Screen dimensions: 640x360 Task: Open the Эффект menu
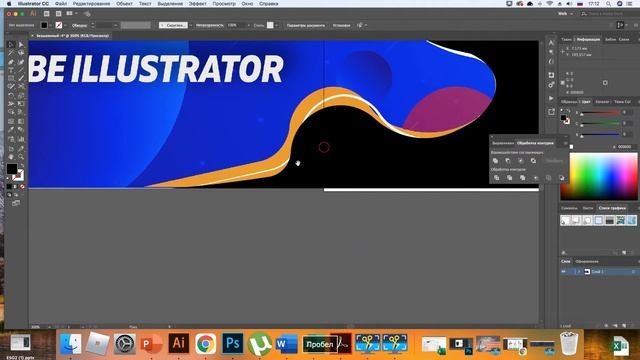[x=198, y=4]
